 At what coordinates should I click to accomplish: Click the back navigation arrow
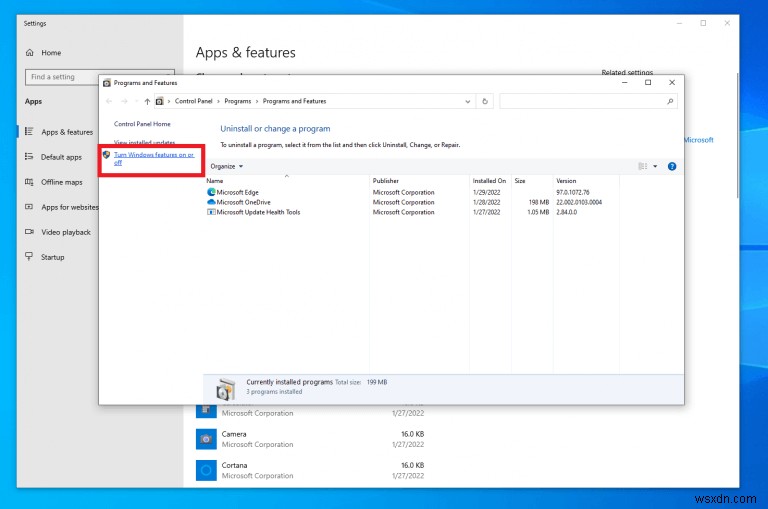coord(109,101)
